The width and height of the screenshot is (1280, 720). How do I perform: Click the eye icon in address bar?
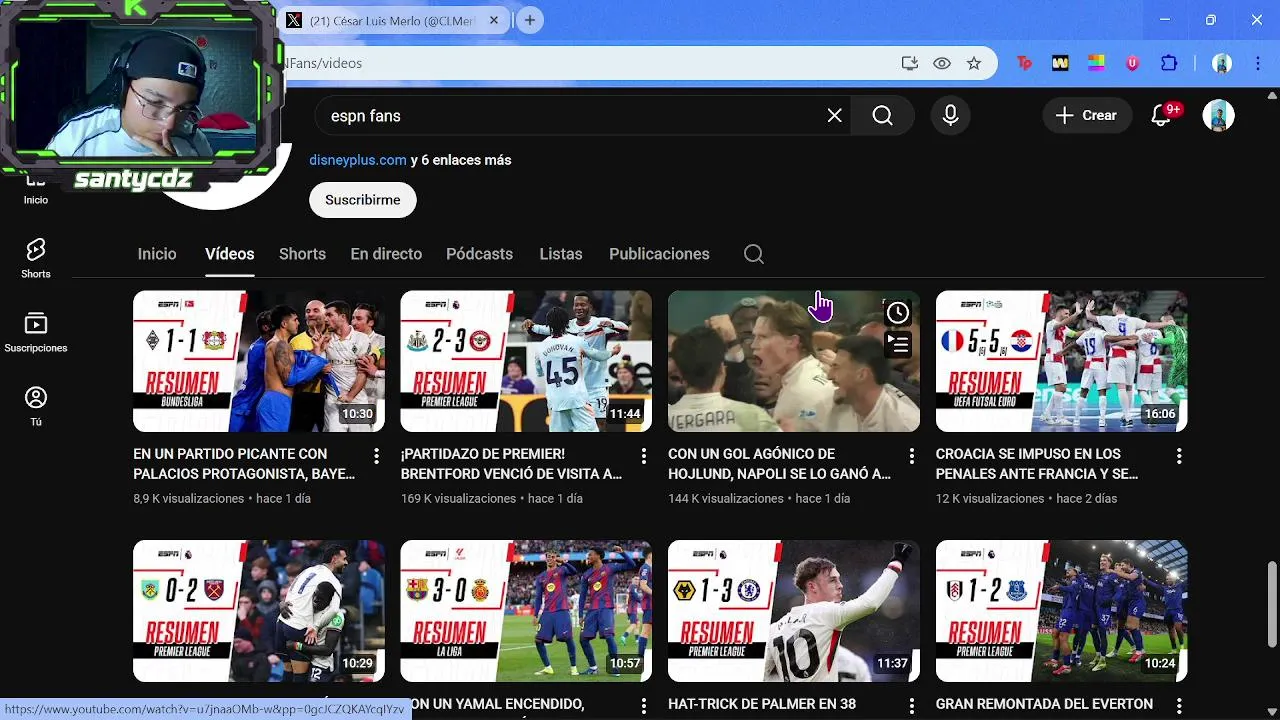pos(942,63)
